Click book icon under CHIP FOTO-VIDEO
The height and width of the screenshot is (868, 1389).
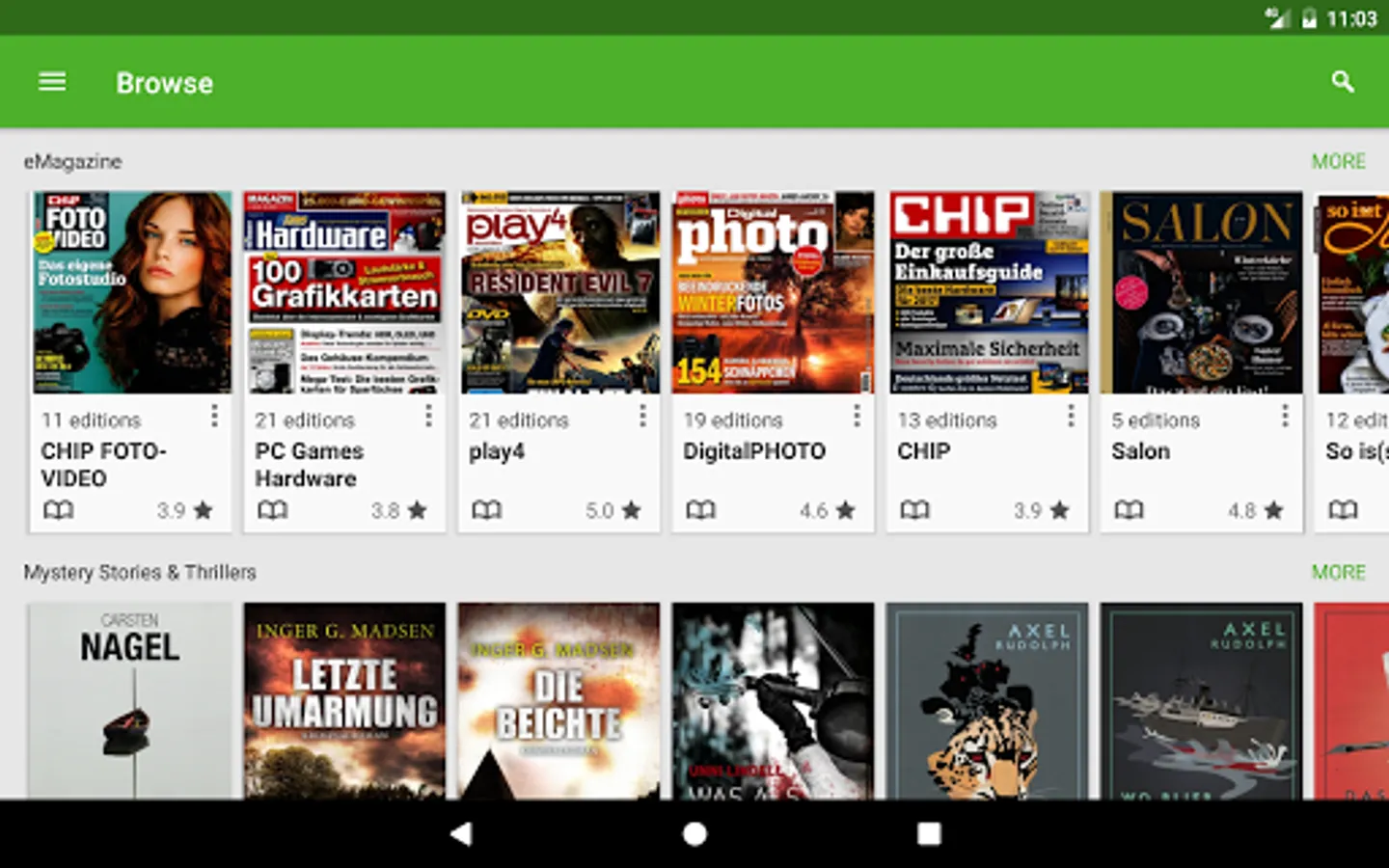(59, 509)
